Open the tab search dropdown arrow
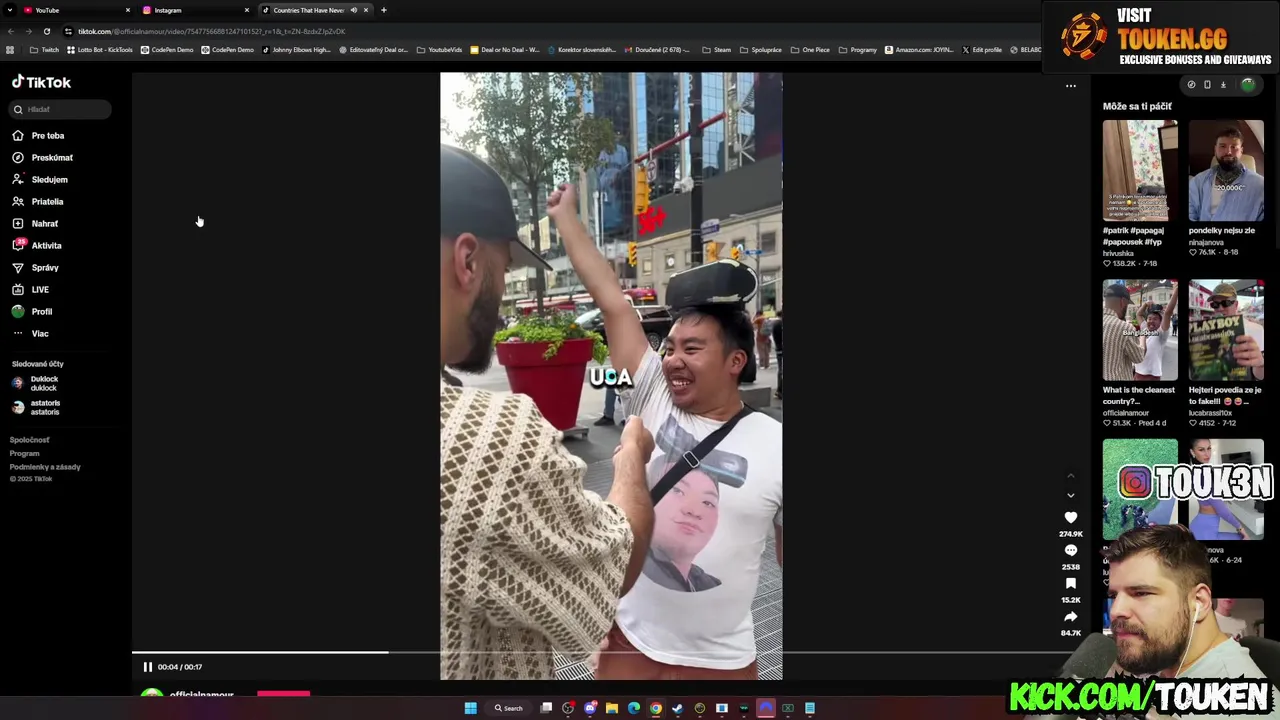The height and width of the screenshot is (720, 1280). 9,10
